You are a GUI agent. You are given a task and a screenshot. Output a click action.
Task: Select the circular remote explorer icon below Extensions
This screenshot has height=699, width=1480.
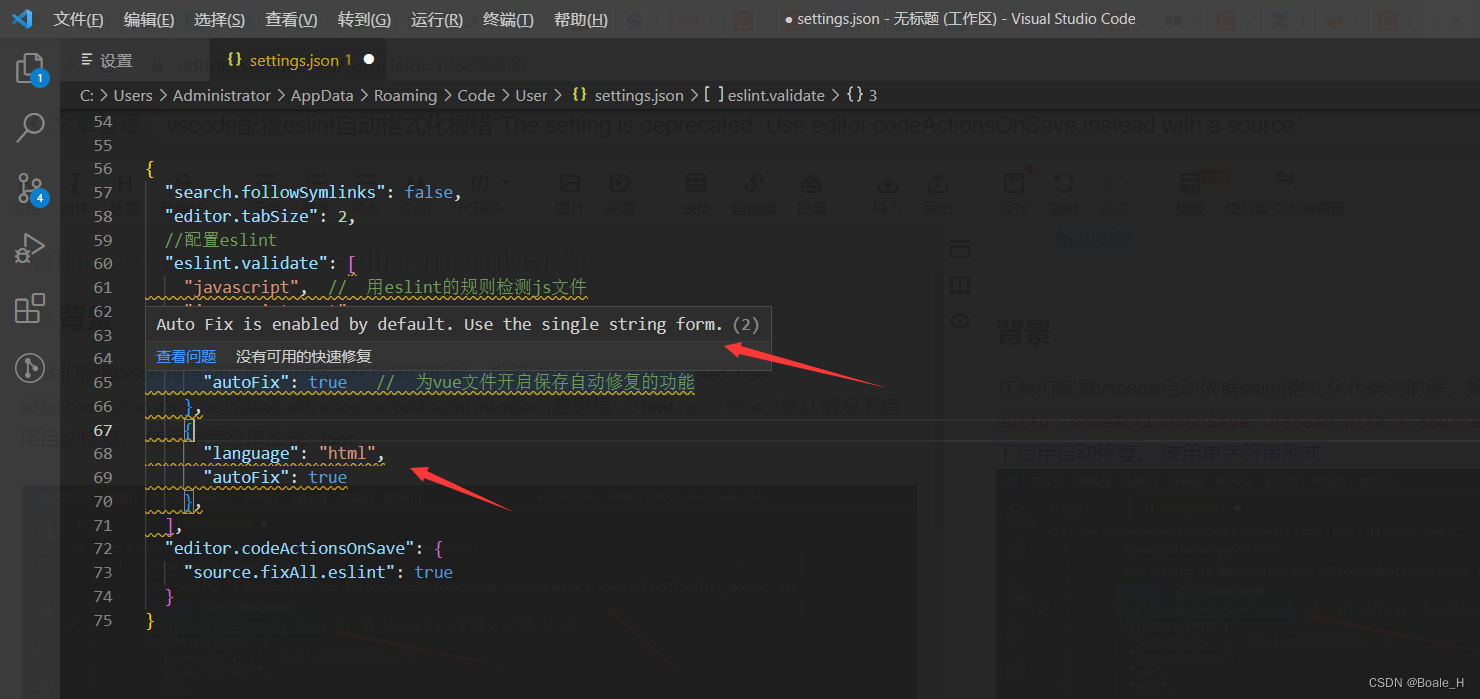click(30, 367)
